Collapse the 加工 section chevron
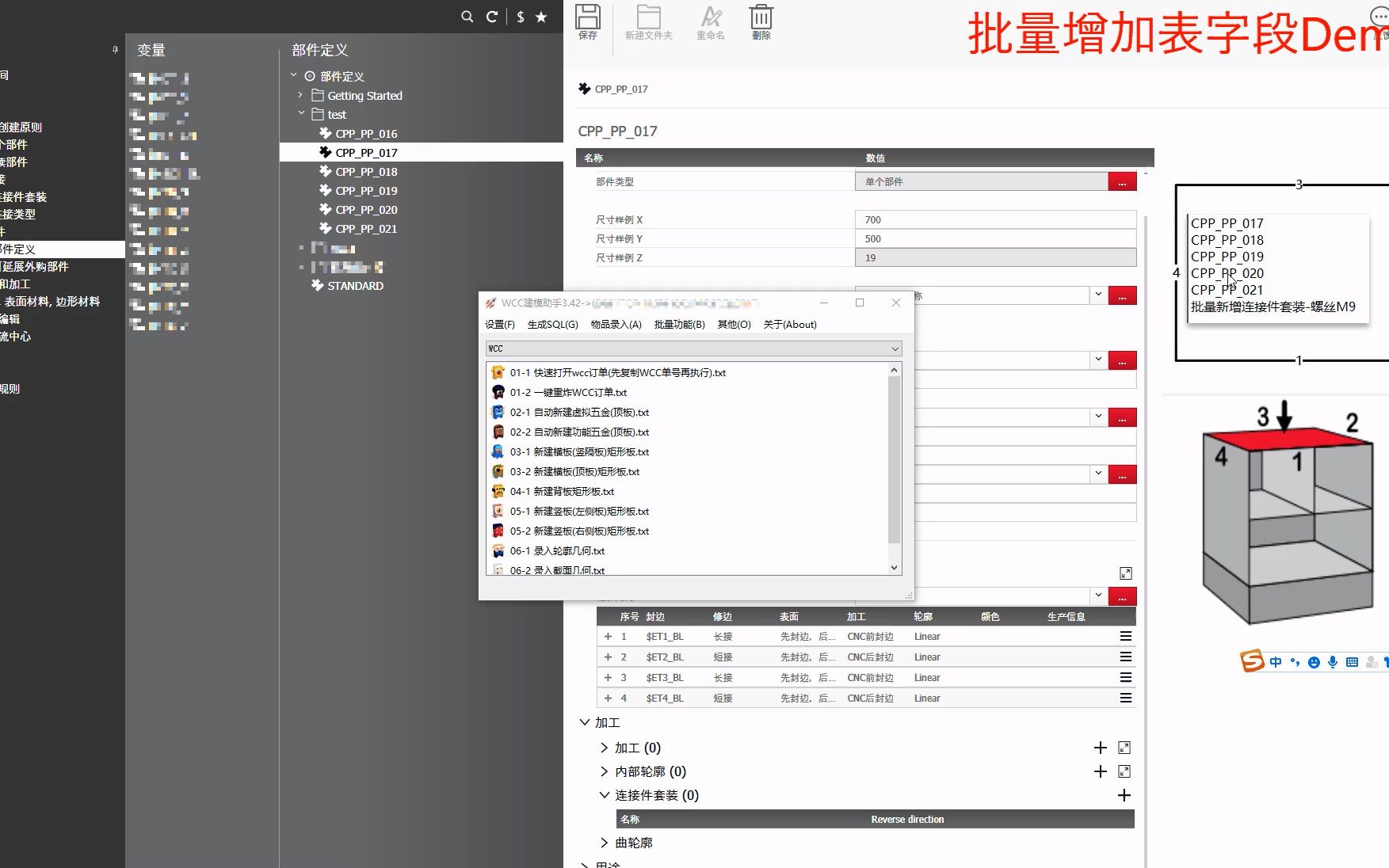Image resolution: width=1389 pixels, height=868 pixels. point(585,722)
